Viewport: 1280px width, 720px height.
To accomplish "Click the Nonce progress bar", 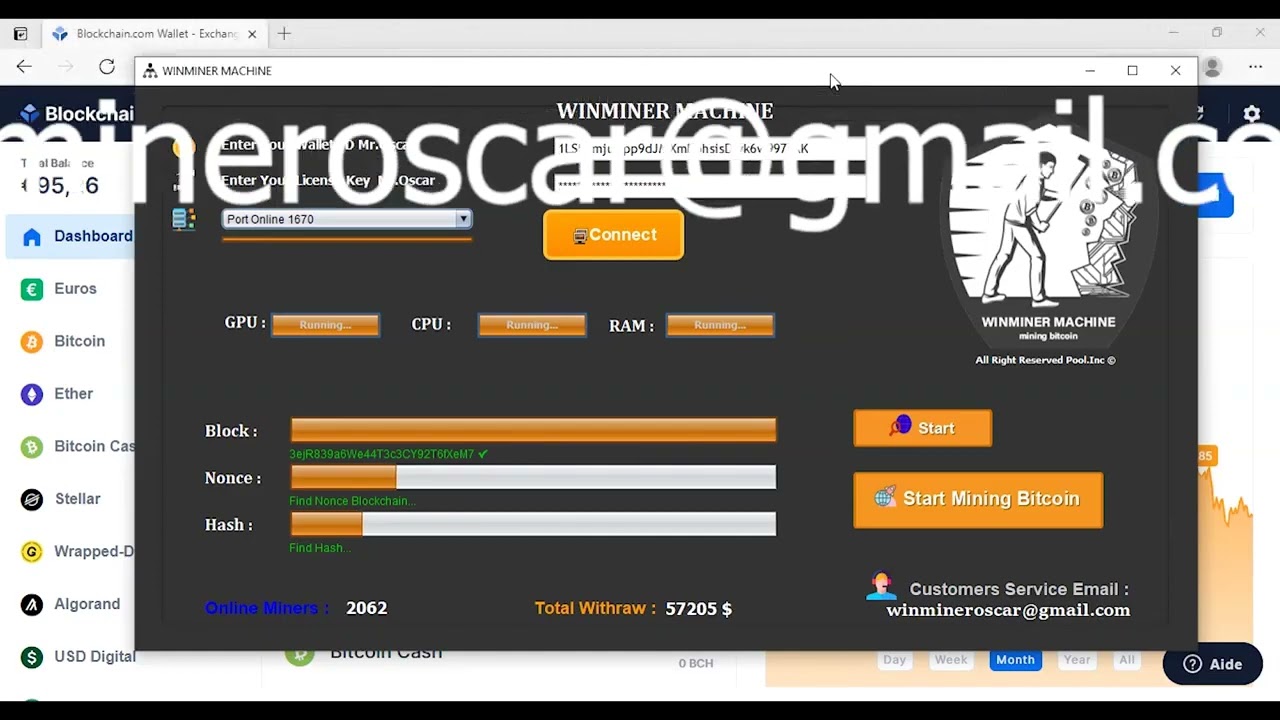I will [533, 477].
